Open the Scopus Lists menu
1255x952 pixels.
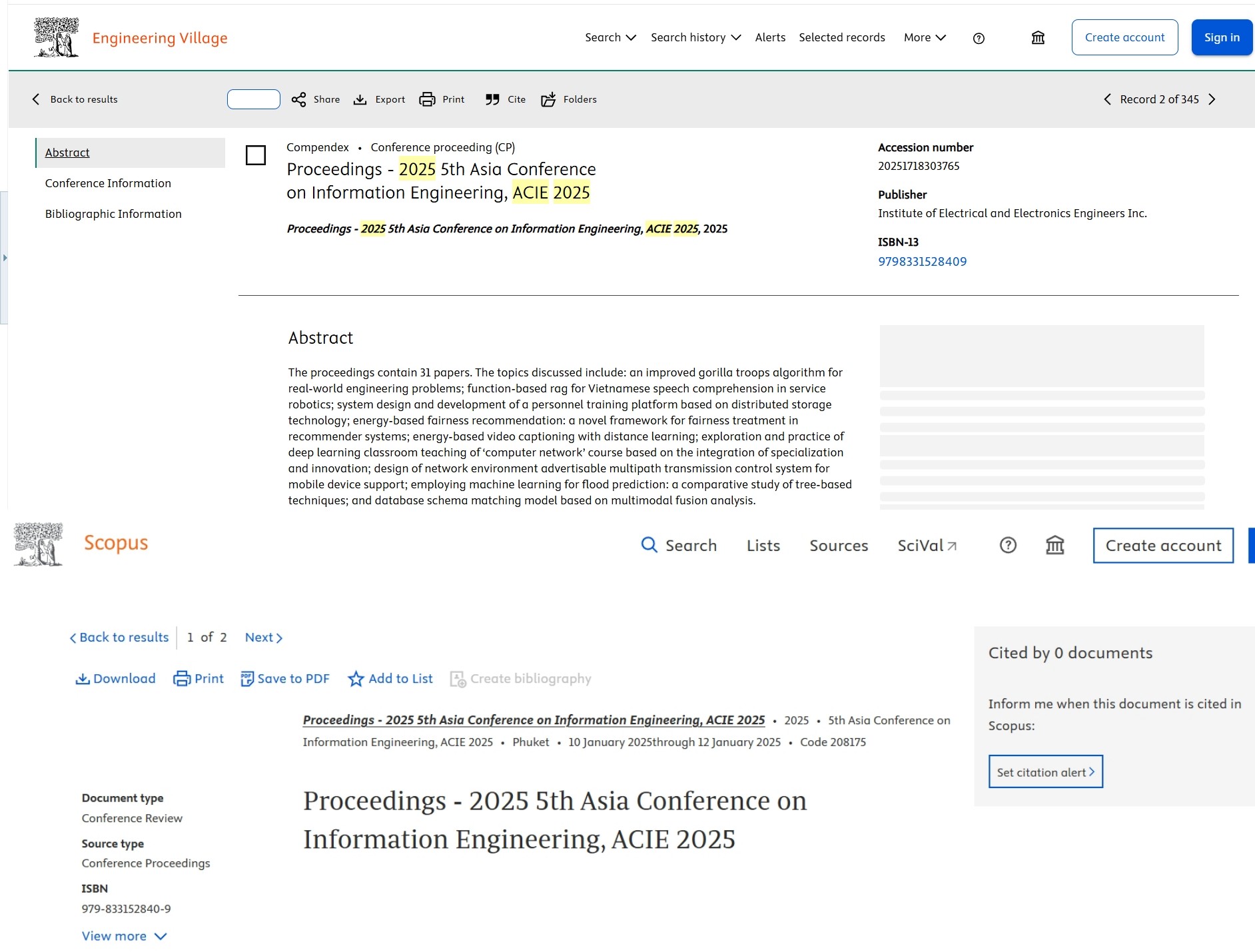pos(763,546)
